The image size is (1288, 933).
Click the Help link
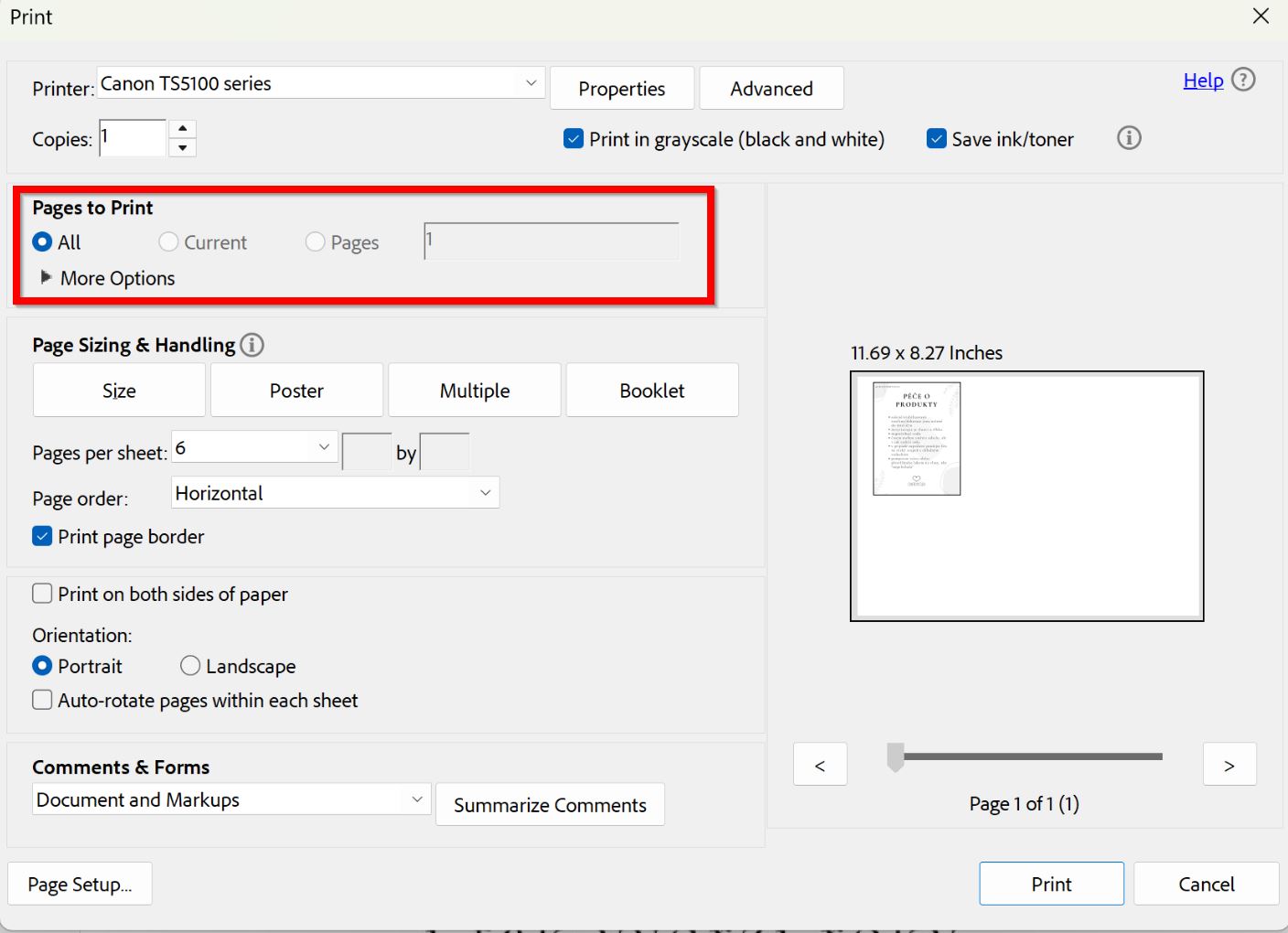coord(1203,80)
